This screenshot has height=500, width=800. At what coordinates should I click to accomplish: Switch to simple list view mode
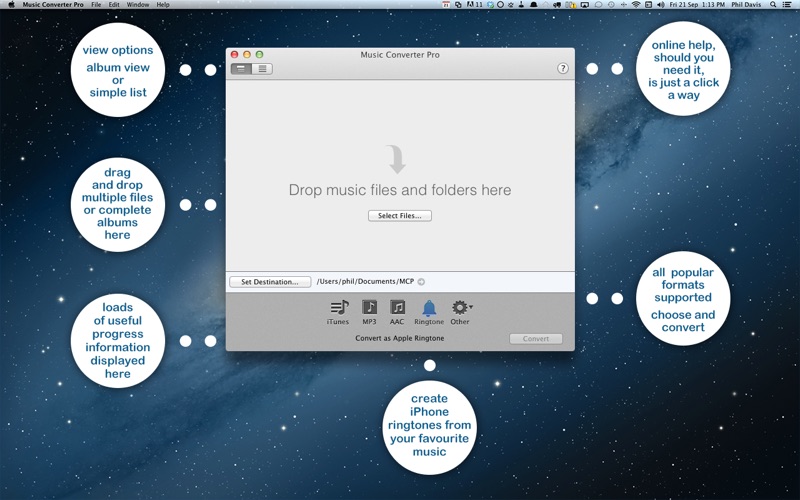[262, 69]
